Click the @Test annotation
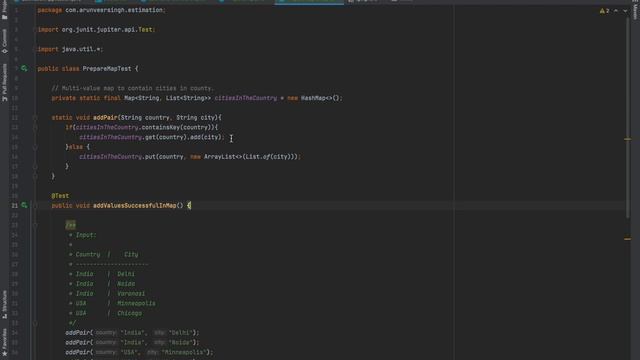 pos(60,196)
